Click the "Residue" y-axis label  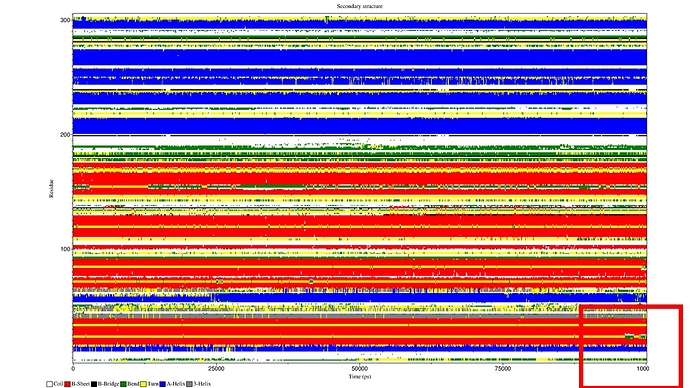(51, 188)
